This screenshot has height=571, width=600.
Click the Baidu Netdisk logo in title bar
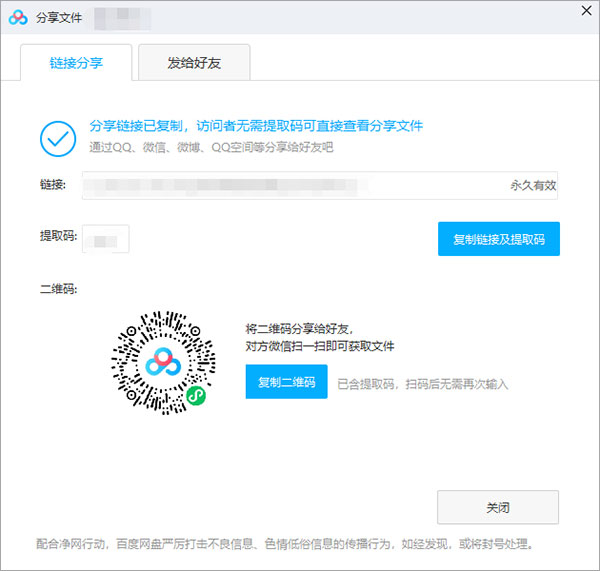pyautogui.click(x=18, y=18)
